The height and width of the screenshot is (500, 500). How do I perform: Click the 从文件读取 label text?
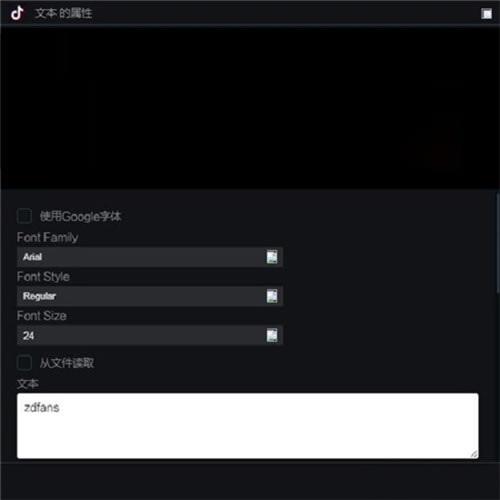click(67, 363)
